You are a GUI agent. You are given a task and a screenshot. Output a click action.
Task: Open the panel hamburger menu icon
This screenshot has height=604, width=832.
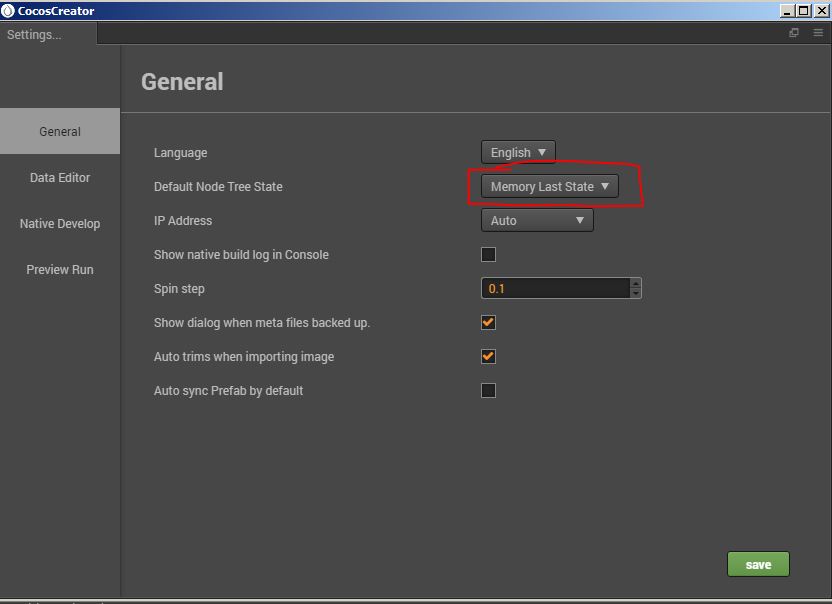click(817, 33)
